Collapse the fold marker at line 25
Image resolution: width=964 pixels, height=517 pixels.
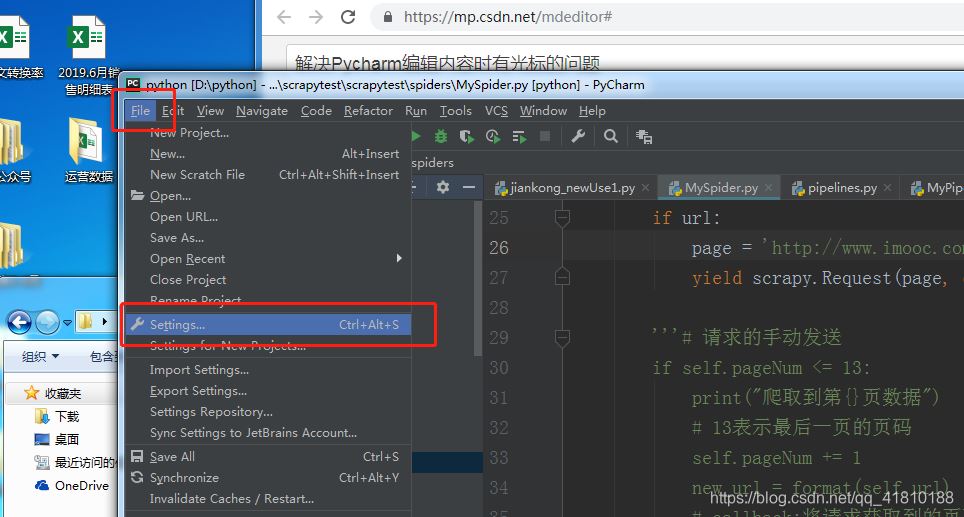pyautogui.click(x=562, y=218)
